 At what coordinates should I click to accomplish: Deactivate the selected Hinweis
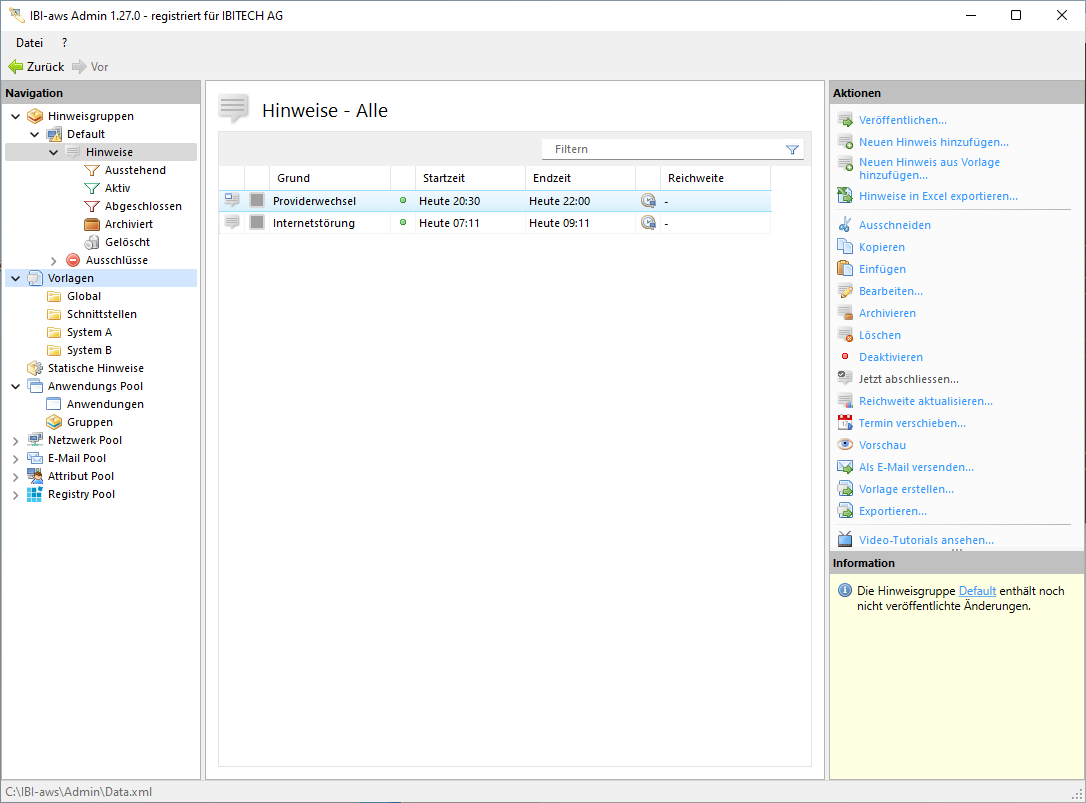890,357
